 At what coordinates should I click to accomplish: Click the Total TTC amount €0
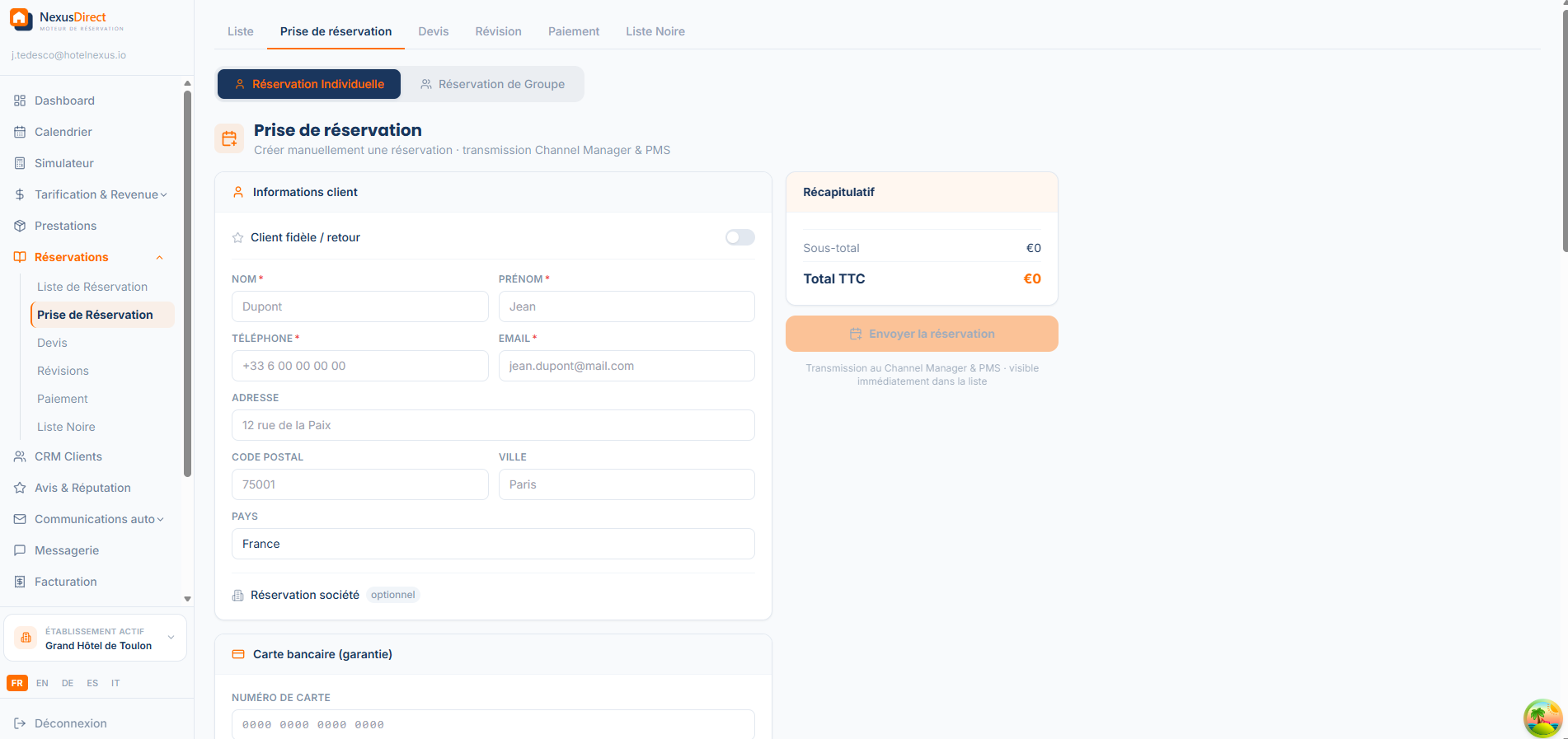tap(1032, 278)
